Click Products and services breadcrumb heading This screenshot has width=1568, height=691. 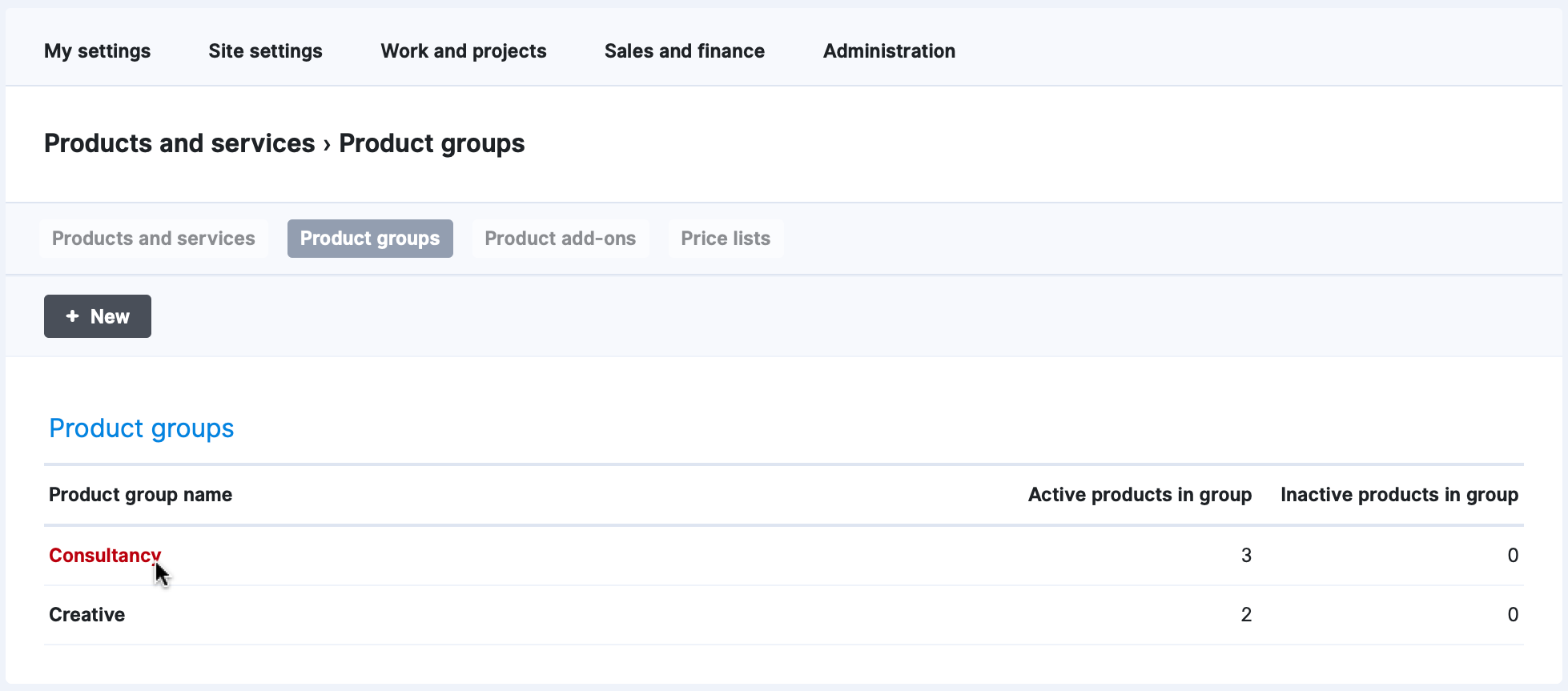point(179,143)
